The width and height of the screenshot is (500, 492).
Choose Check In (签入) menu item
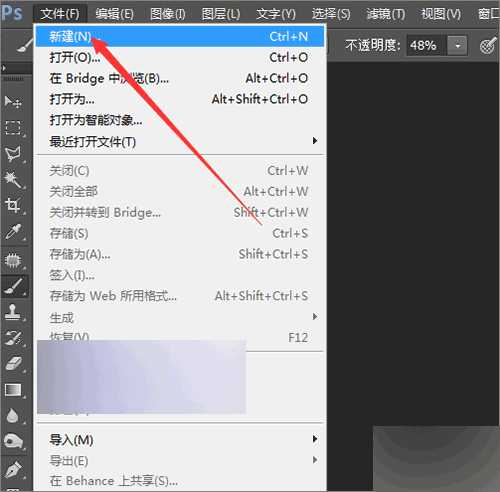[x=181, y=275]
